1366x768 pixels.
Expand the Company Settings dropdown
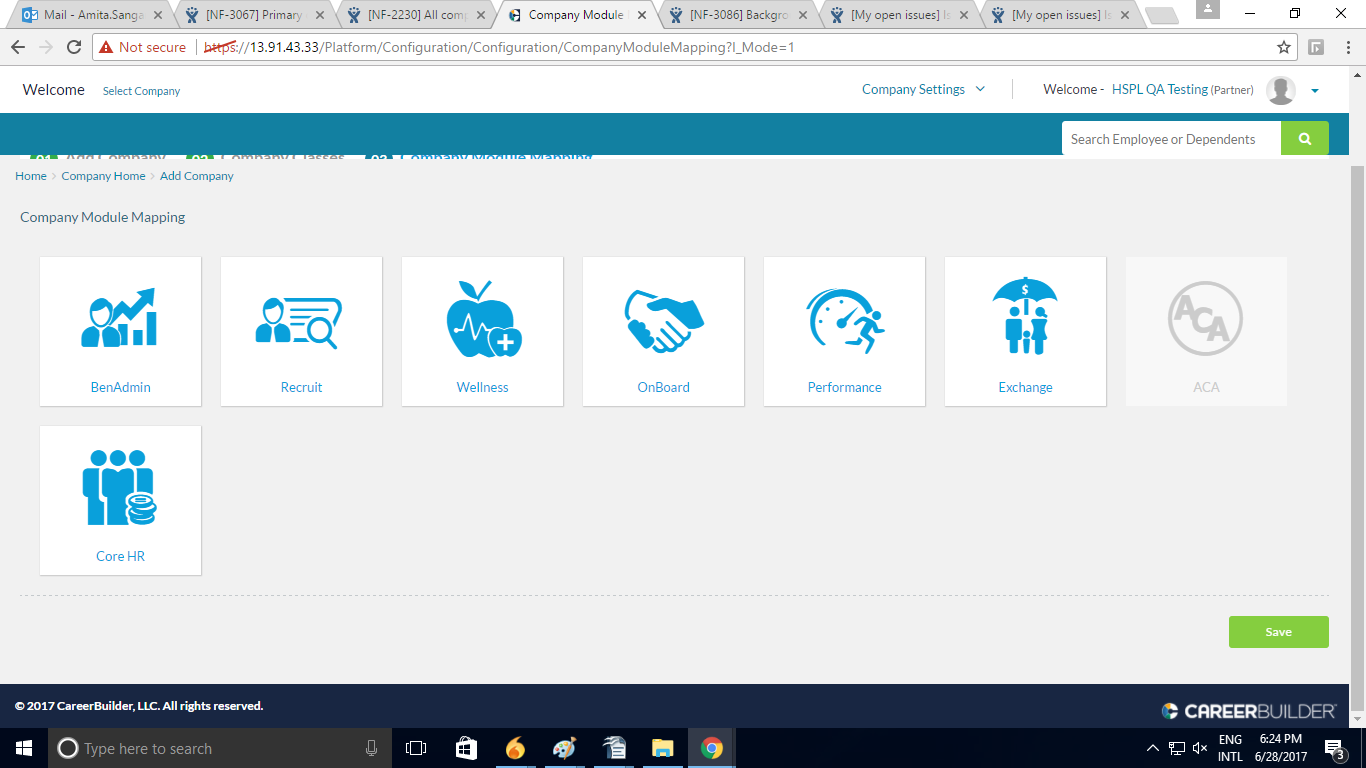click(x=923, y=89)
